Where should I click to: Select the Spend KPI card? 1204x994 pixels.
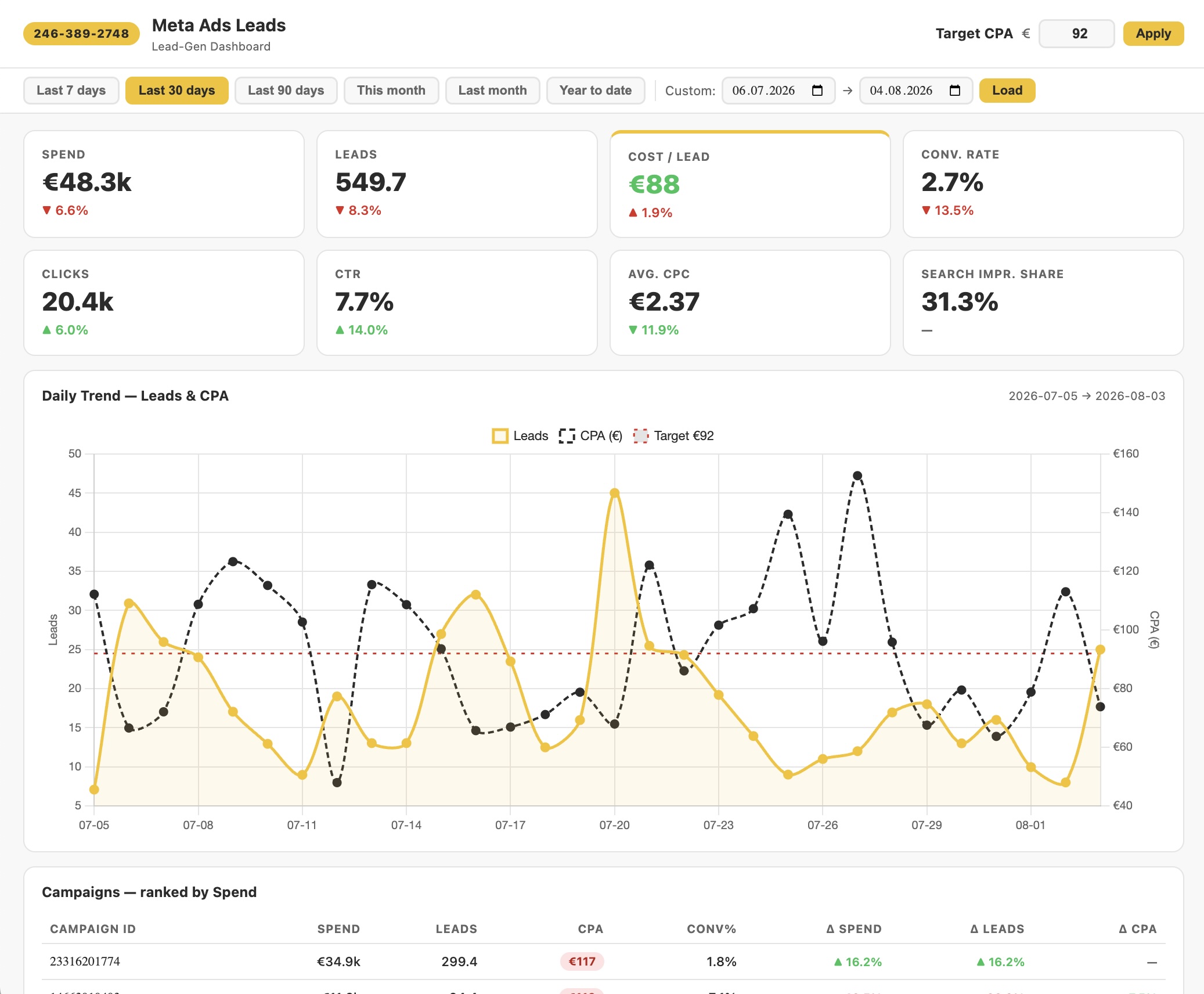pyautogui.click(x=164, y=184)
